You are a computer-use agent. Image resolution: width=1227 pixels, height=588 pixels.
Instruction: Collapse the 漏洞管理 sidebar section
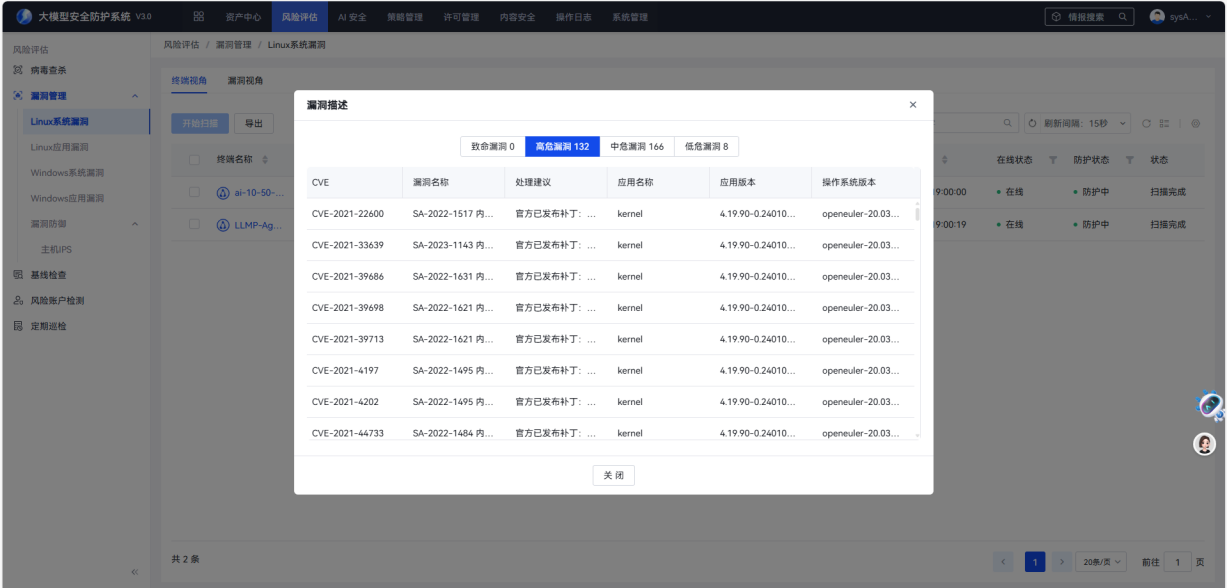point(135,96)
